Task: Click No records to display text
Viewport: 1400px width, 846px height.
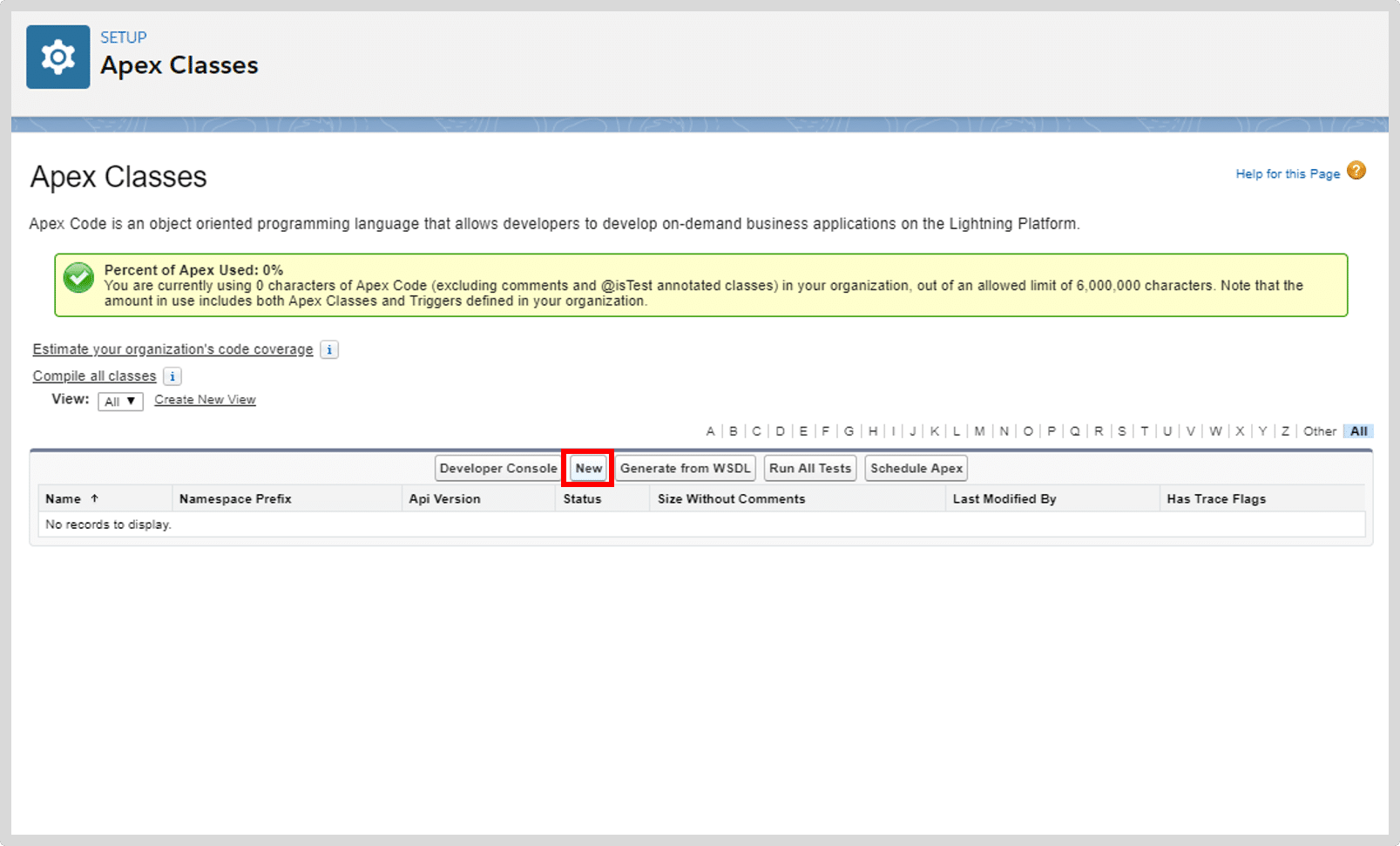Action: coord(108,525)
